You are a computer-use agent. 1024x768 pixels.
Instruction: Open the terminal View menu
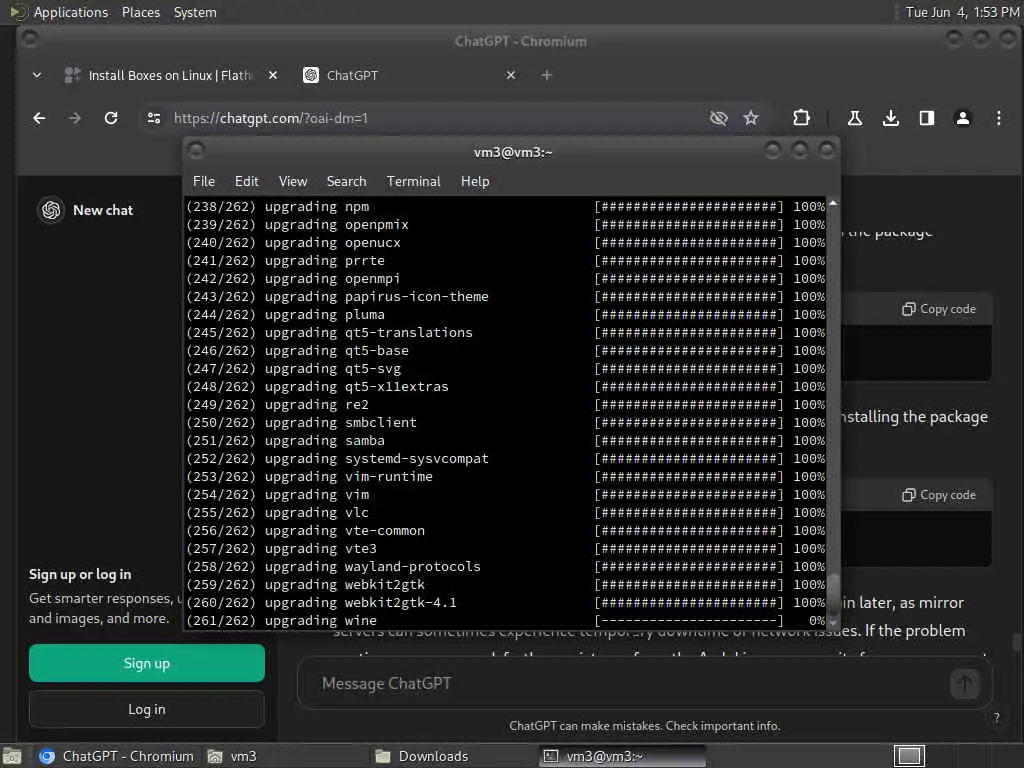(x=293, y=182)
